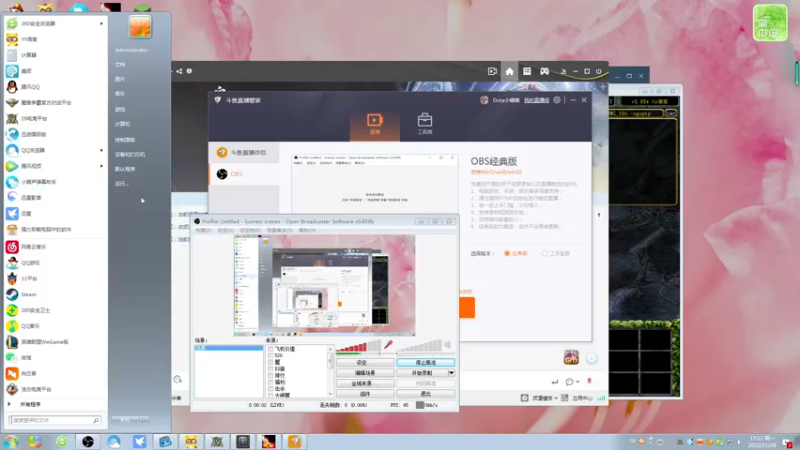This screenshot has width=800, height=450.
Task: Open the recording button dropdown arrow
Action: pyautogui.click(x=451, y=373)
